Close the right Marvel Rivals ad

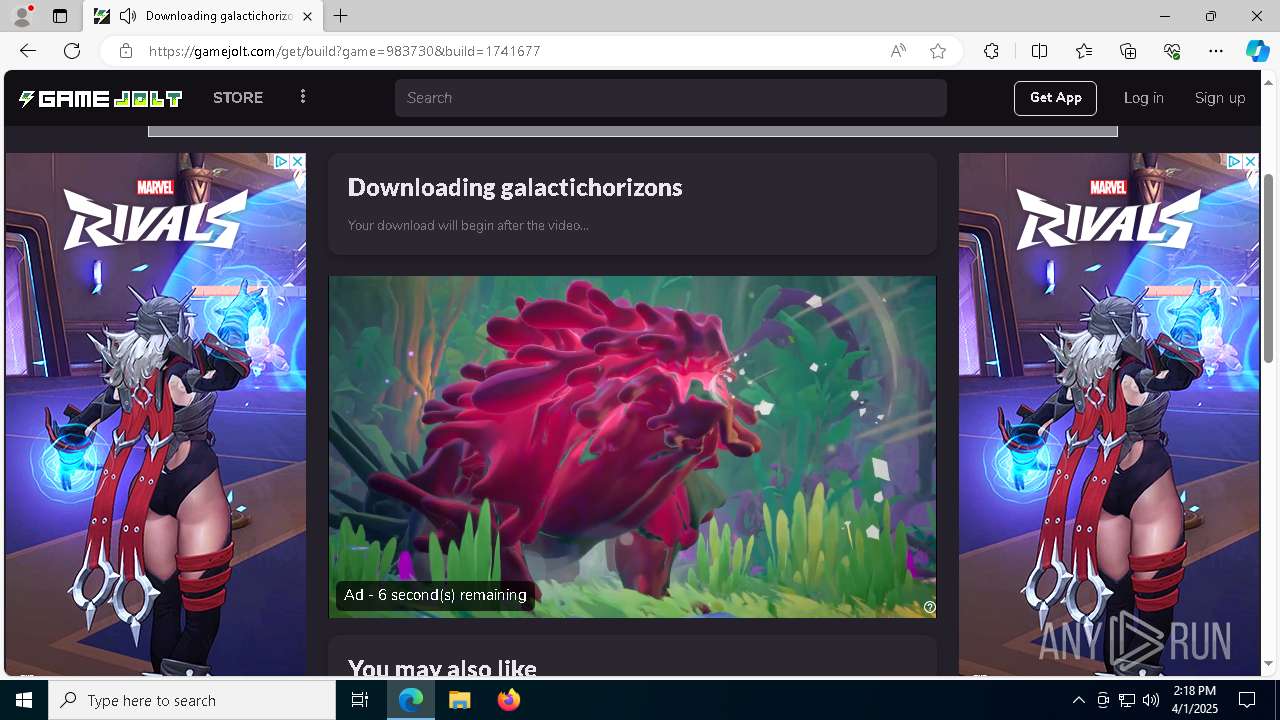[x=1250, y=161]
